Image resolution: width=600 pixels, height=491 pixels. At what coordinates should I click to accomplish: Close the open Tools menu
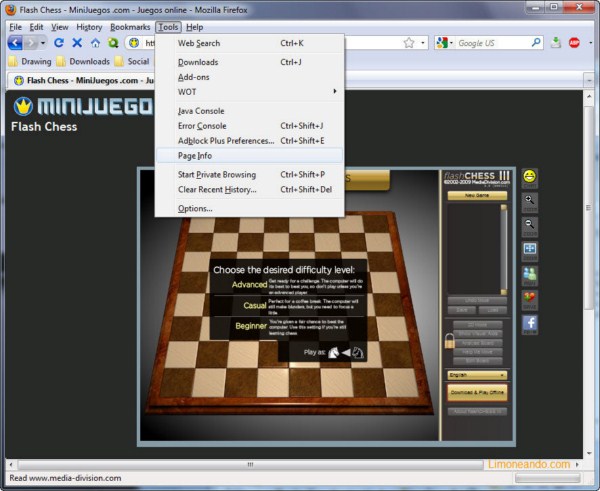tap(168, 27)
